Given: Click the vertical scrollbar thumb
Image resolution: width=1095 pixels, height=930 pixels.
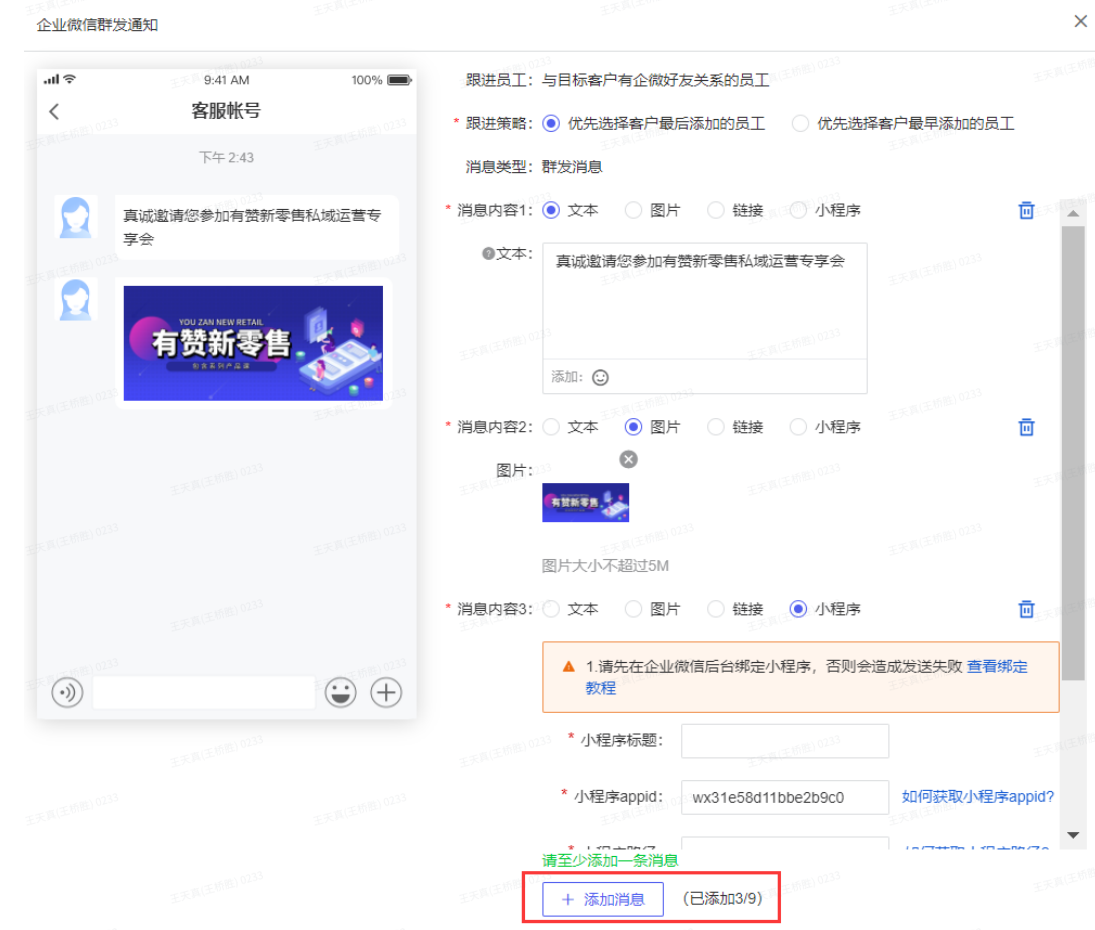Looking at the screenshot, I should point(1073,452).
